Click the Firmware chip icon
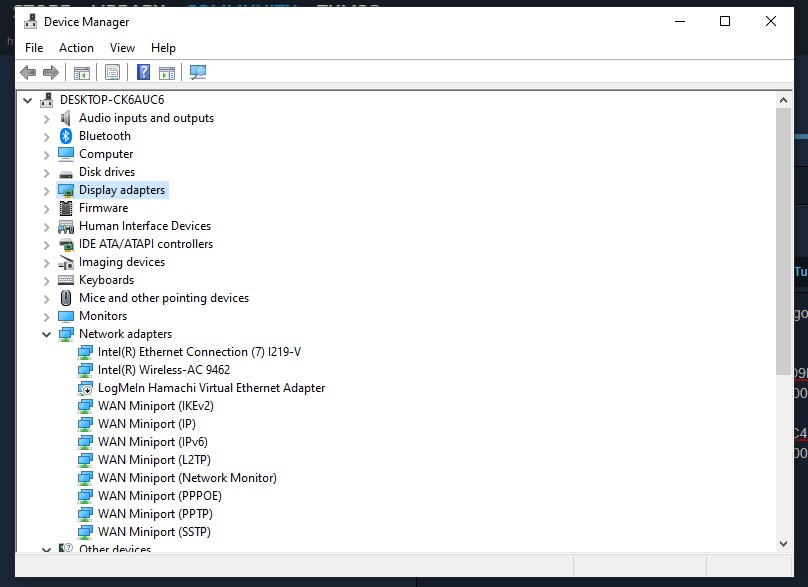 [66, 208]
